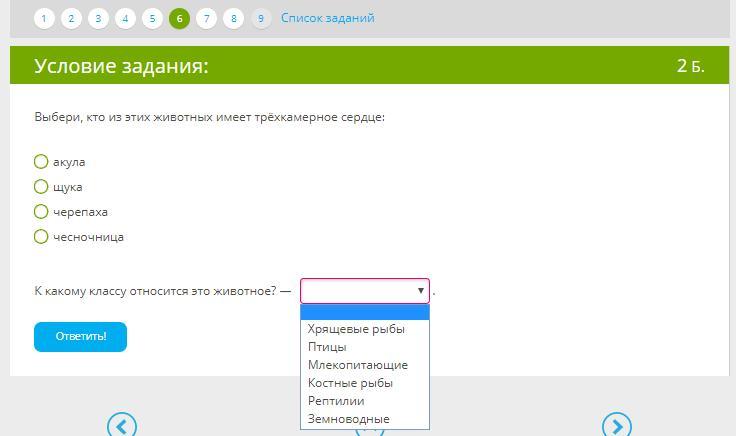The image size is (736, 436).
Task: Choose 'Птицы' from the dropdown
Action: (365, 347)
